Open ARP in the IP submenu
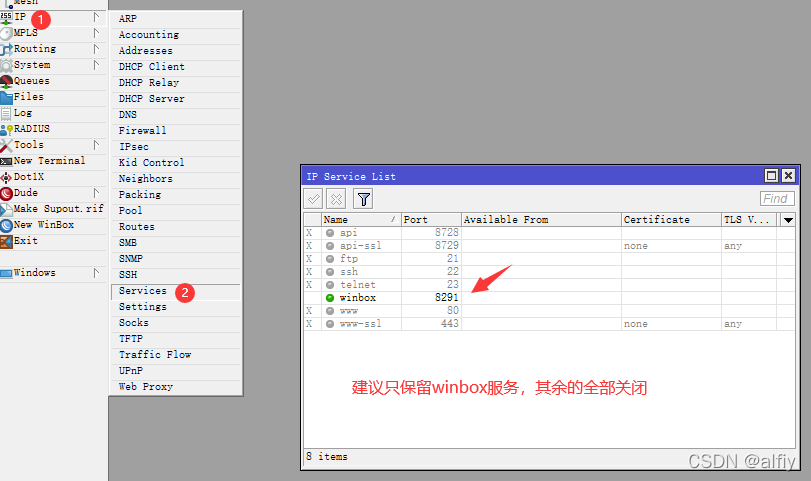811x481 pixels. pos(176,19)
